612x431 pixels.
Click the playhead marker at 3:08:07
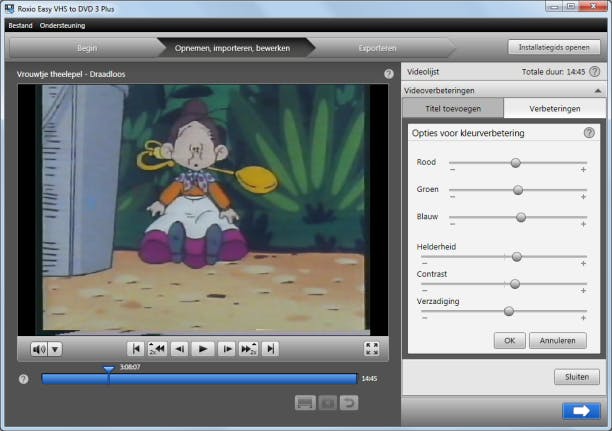pos(109,369)
